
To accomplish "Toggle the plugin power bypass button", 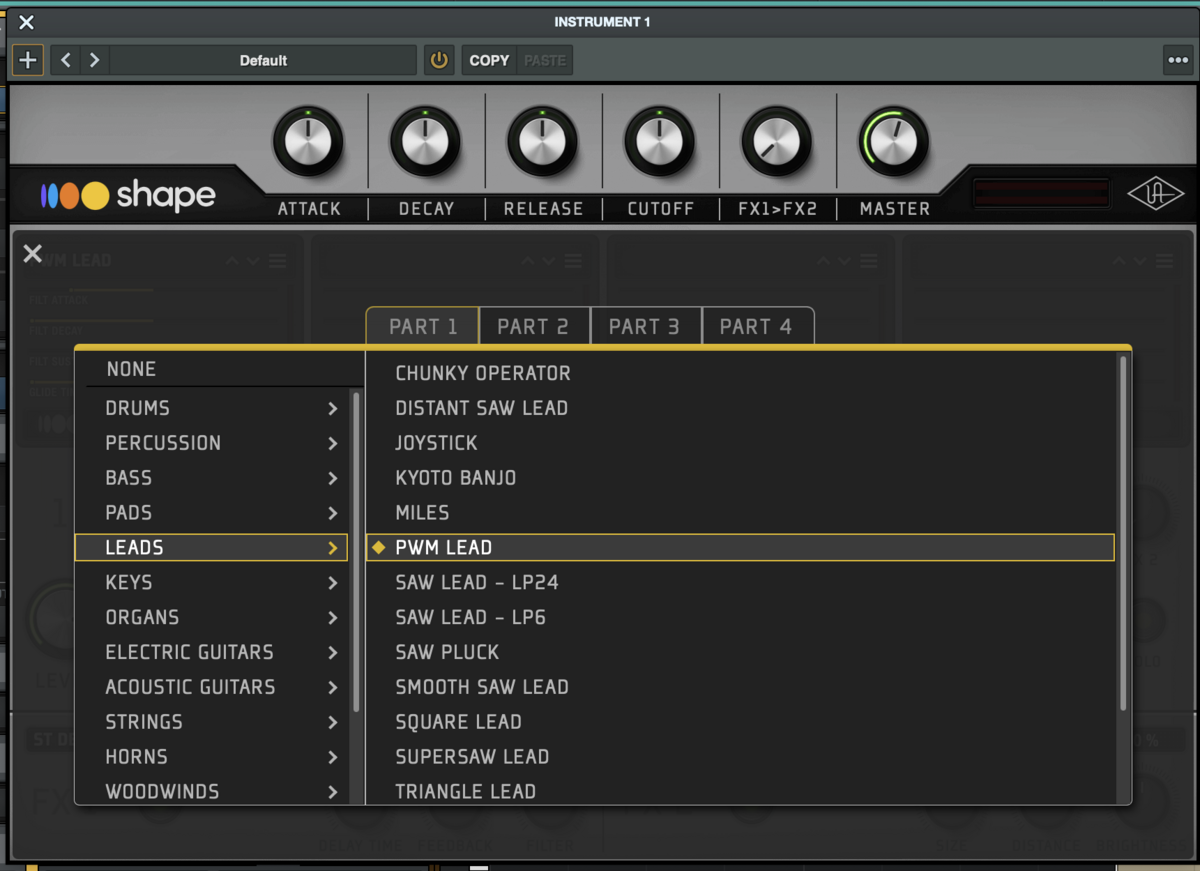I will pos(439,60).
